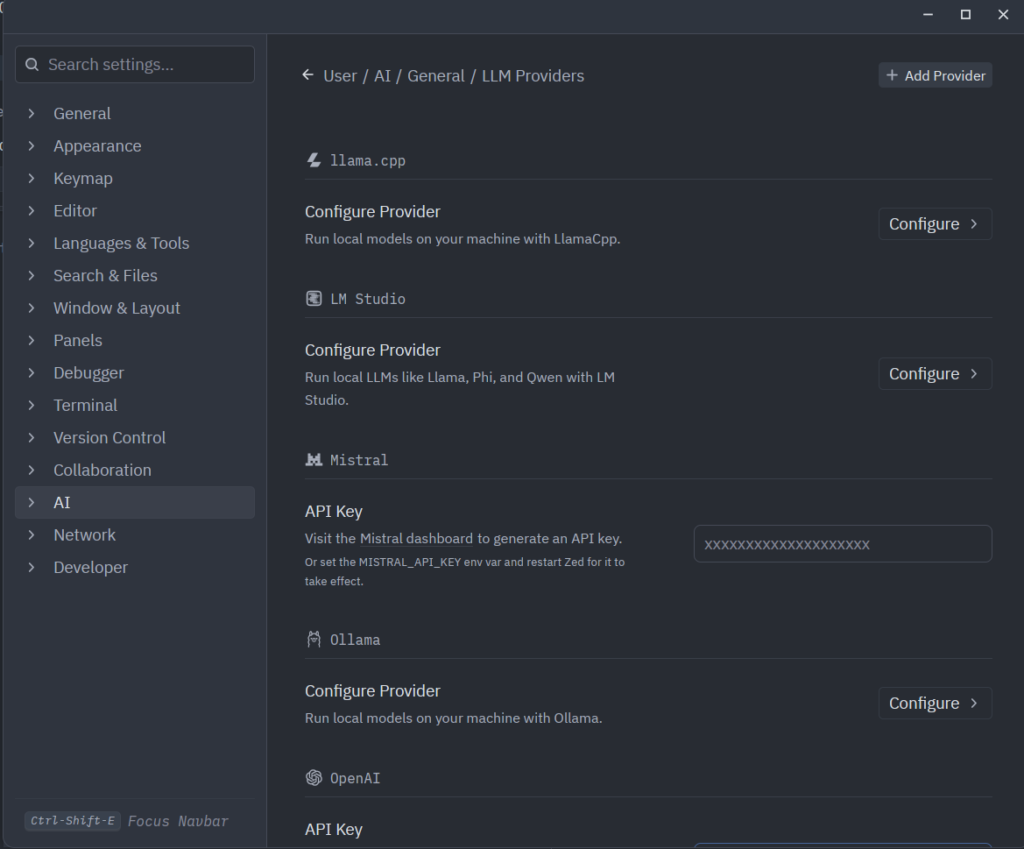Click the General breadcrumb segment
This screenshot has height=849, width=1024.
point(436,76)
